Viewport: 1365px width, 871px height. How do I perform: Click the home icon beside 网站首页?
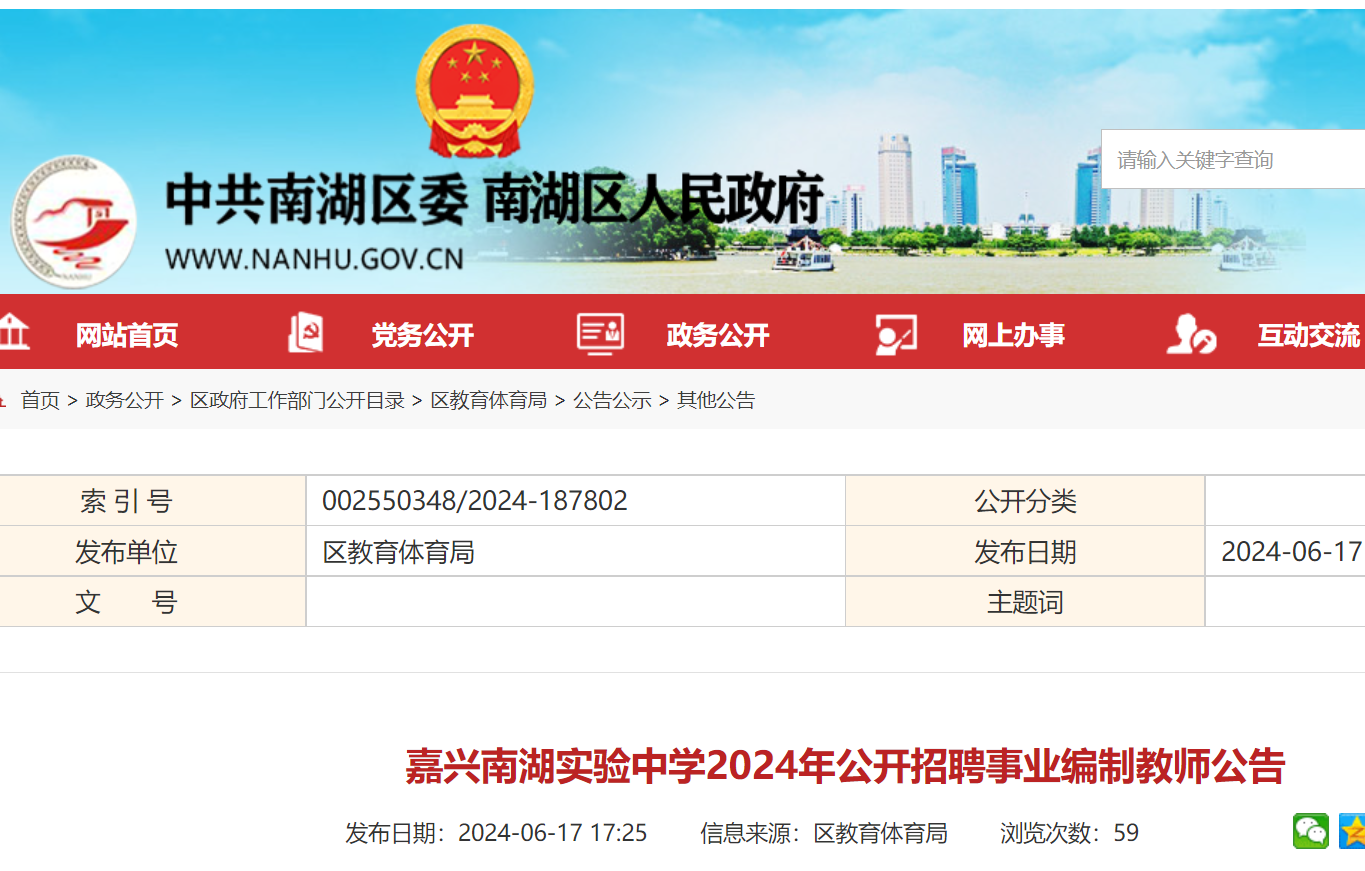click(12, 332)
